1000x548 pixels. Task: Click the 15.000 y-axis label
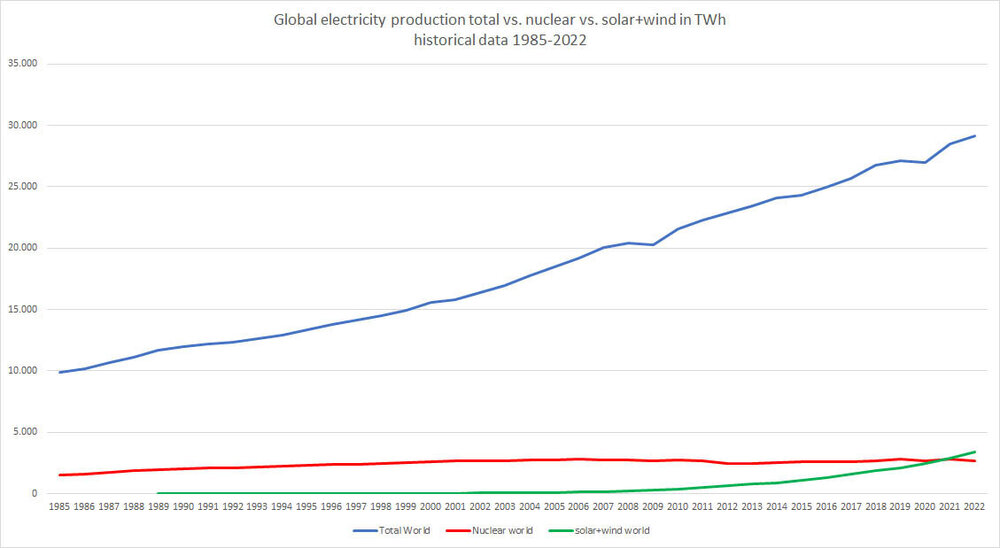pos(22,309)
